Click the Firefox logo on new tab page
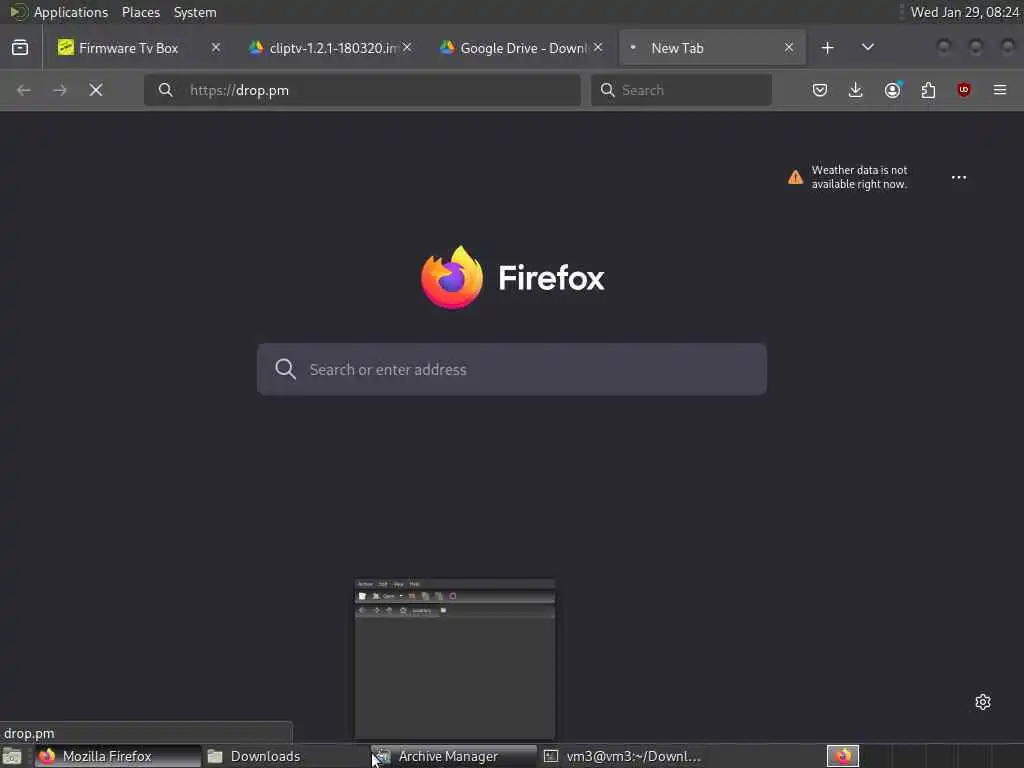The width and height of the screenshot is (1024, 768). pyautogui.click(x=452, y=277)
